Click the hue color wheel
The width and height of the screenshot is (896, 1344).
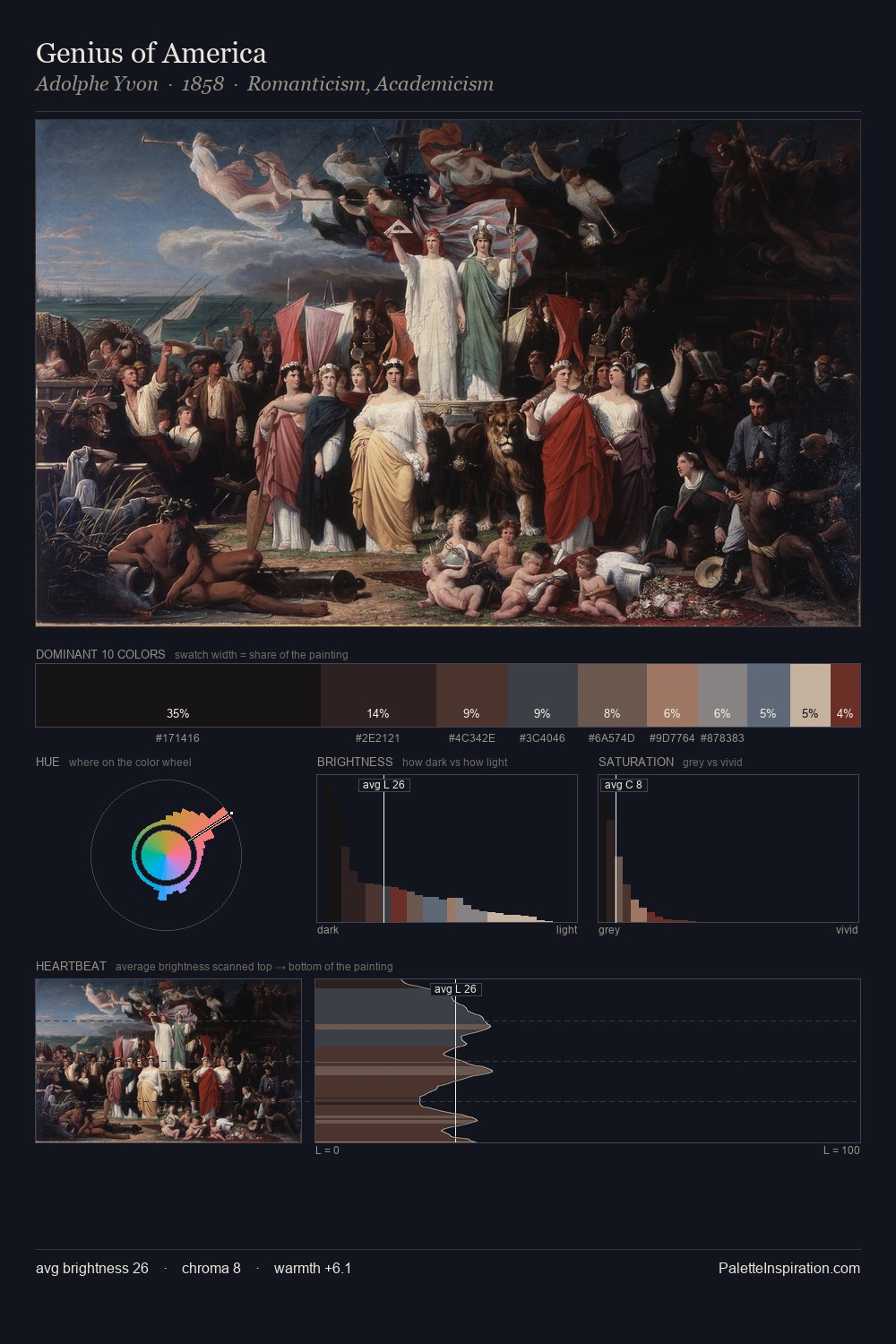click(x=166, y=855)
